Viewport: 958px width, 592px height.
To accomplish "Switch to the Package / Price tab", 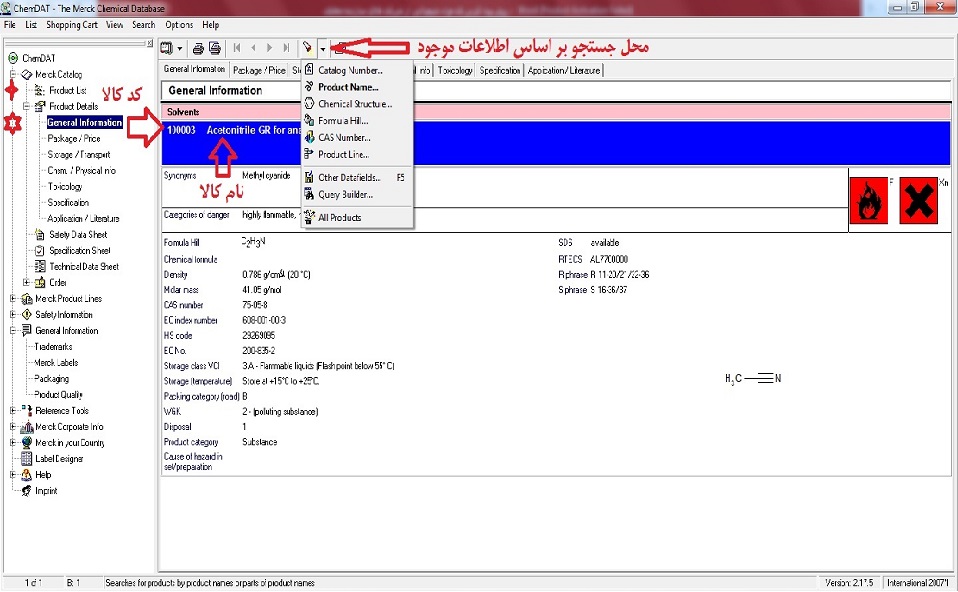I will [x=259, y=70].
